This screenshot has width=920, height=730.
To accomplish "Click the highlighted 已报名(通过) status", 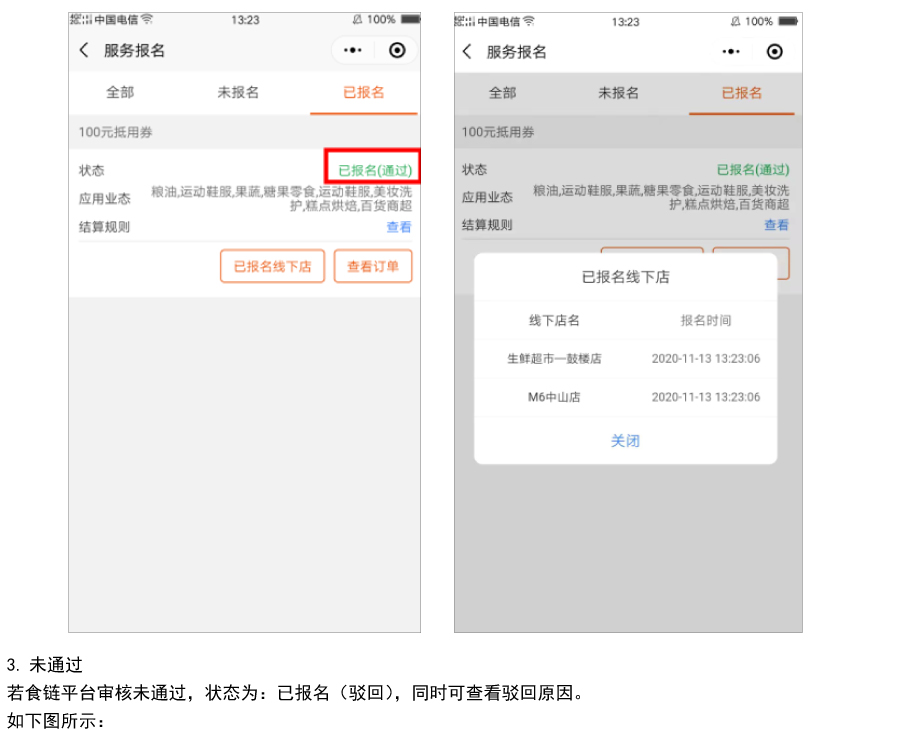I will [x=374, y=170].
